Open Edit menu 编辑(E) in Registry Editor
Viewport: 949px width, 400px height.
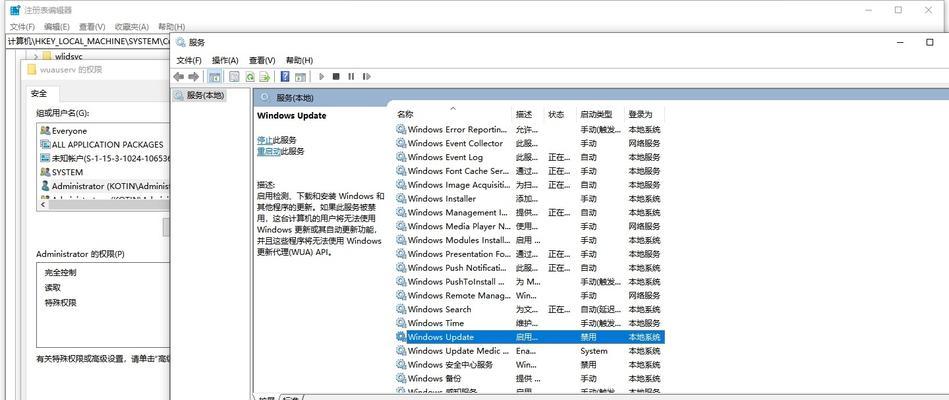57,27
